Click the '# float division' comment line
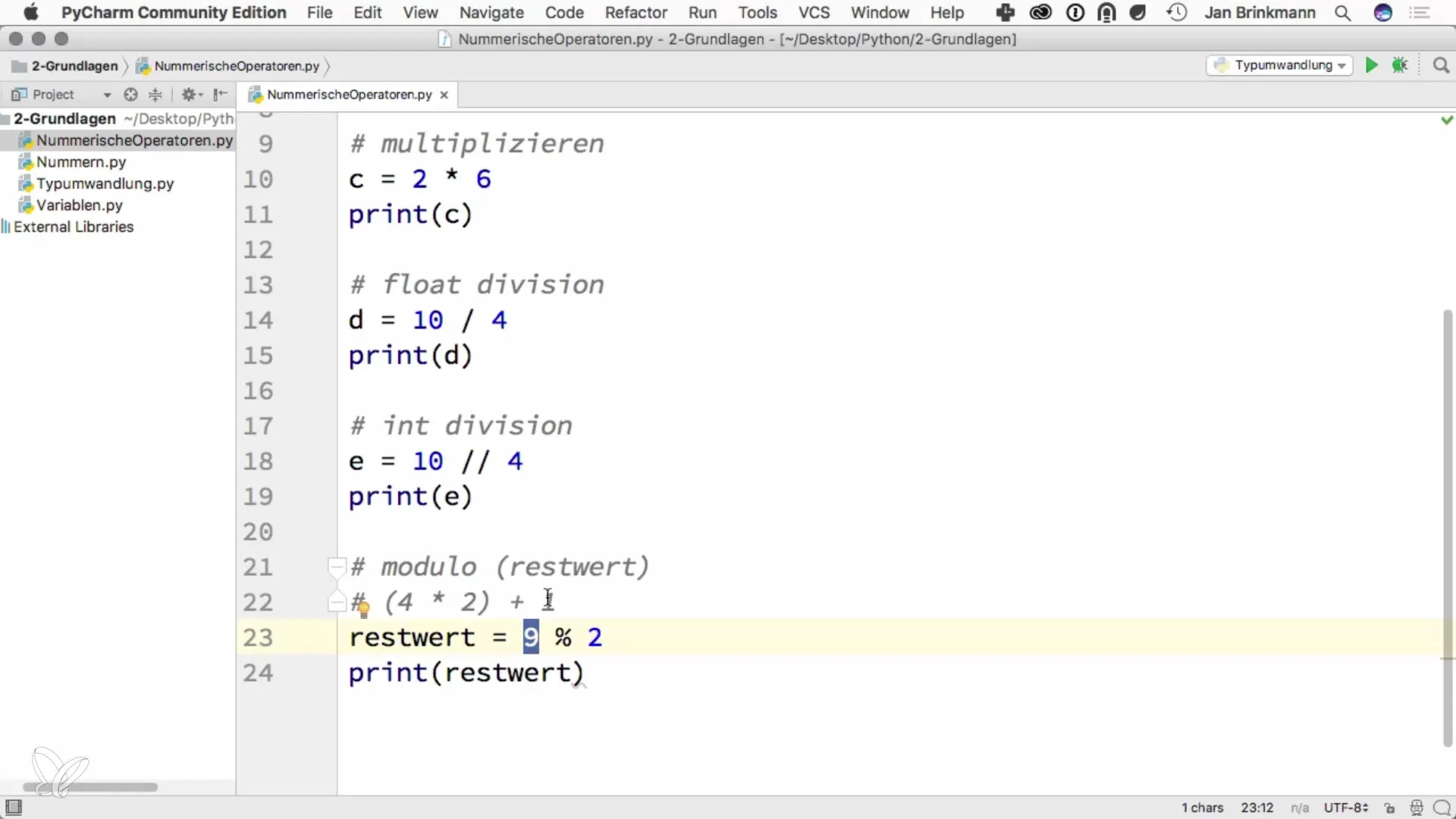 [x=476, y=284]
